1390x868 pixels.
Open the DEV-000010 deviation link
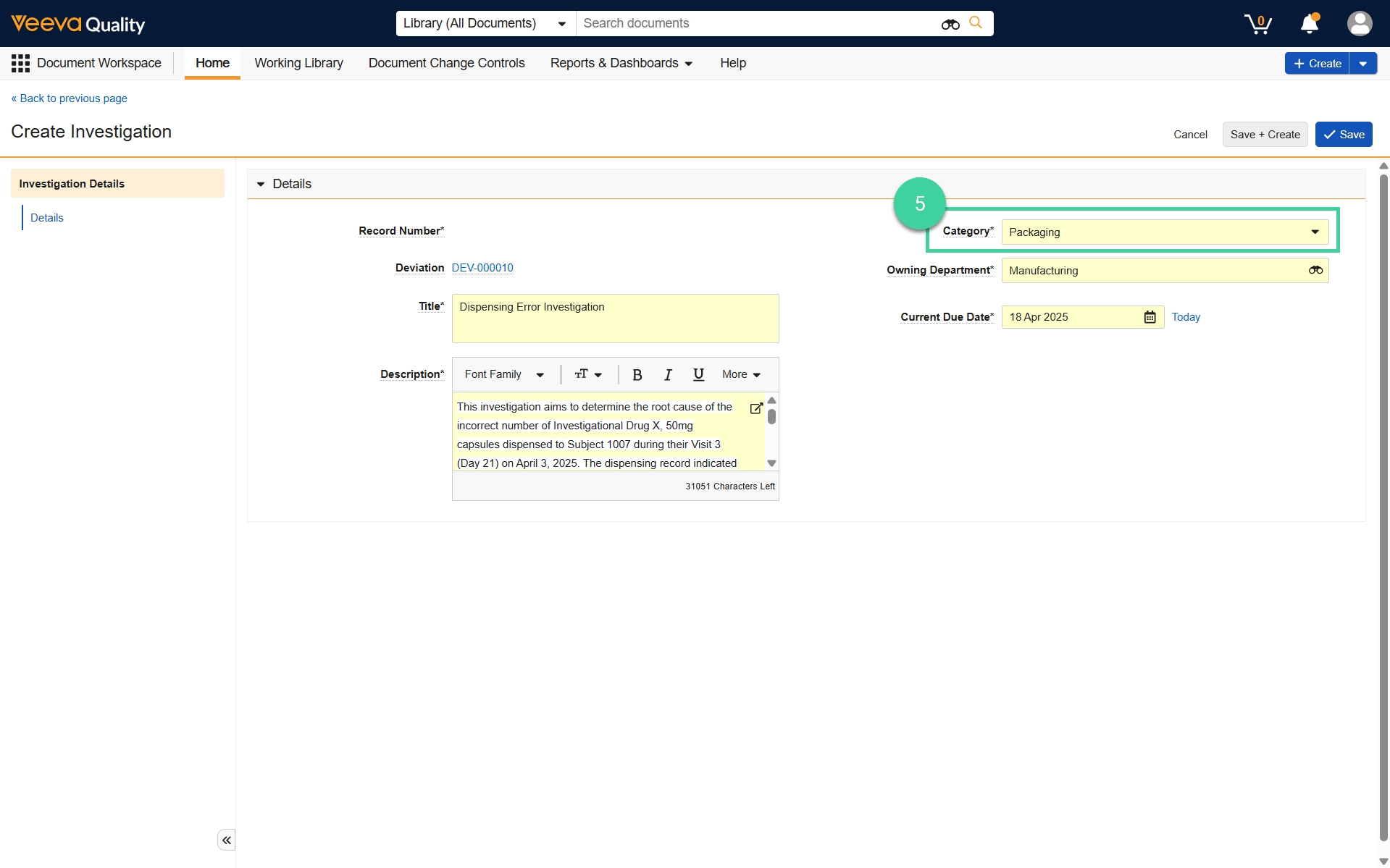(x=482, y=268)
